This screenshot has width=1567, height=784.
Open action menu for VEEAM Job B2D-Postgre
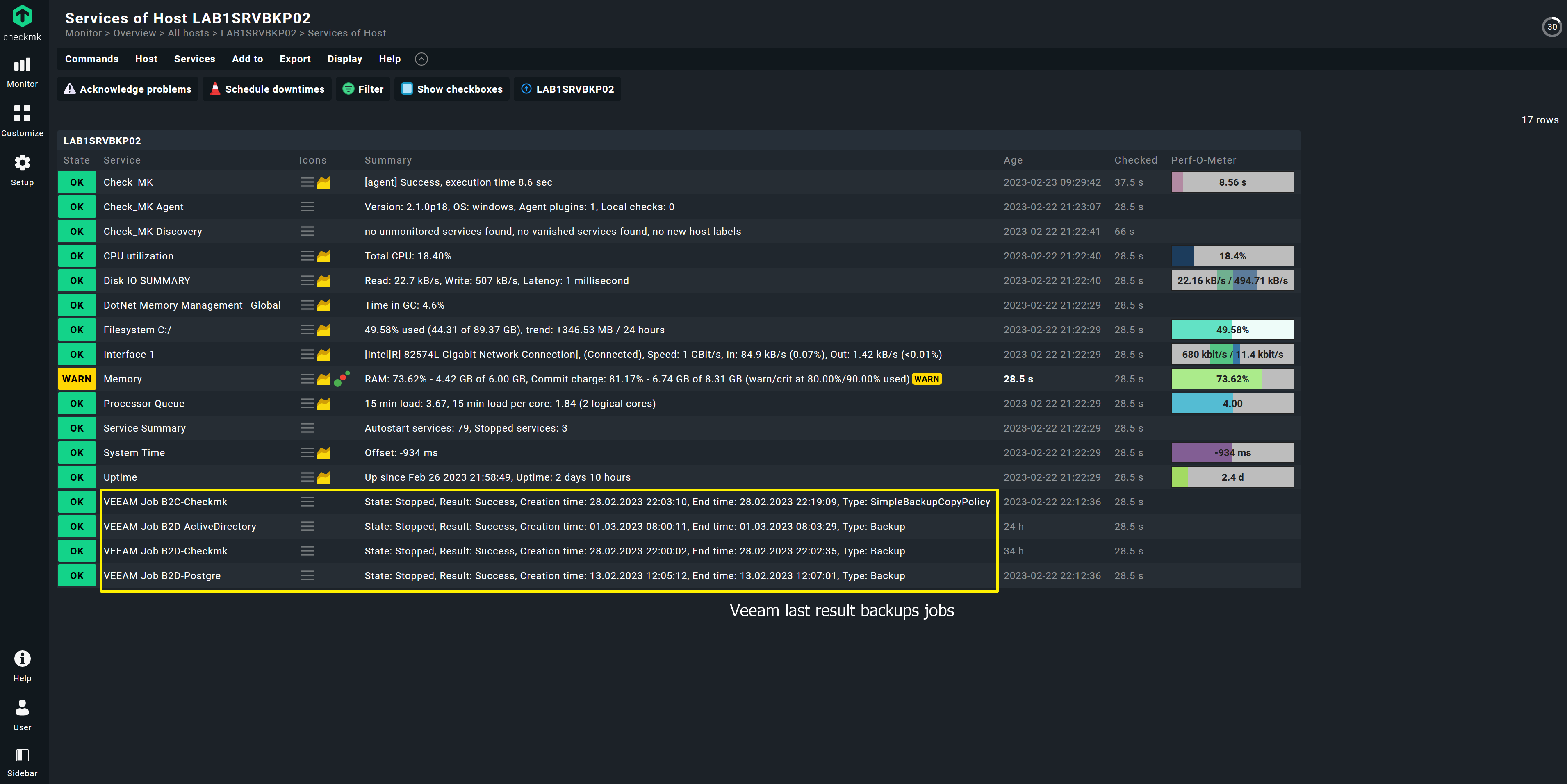pyautogui.click(x=307, y=575)
